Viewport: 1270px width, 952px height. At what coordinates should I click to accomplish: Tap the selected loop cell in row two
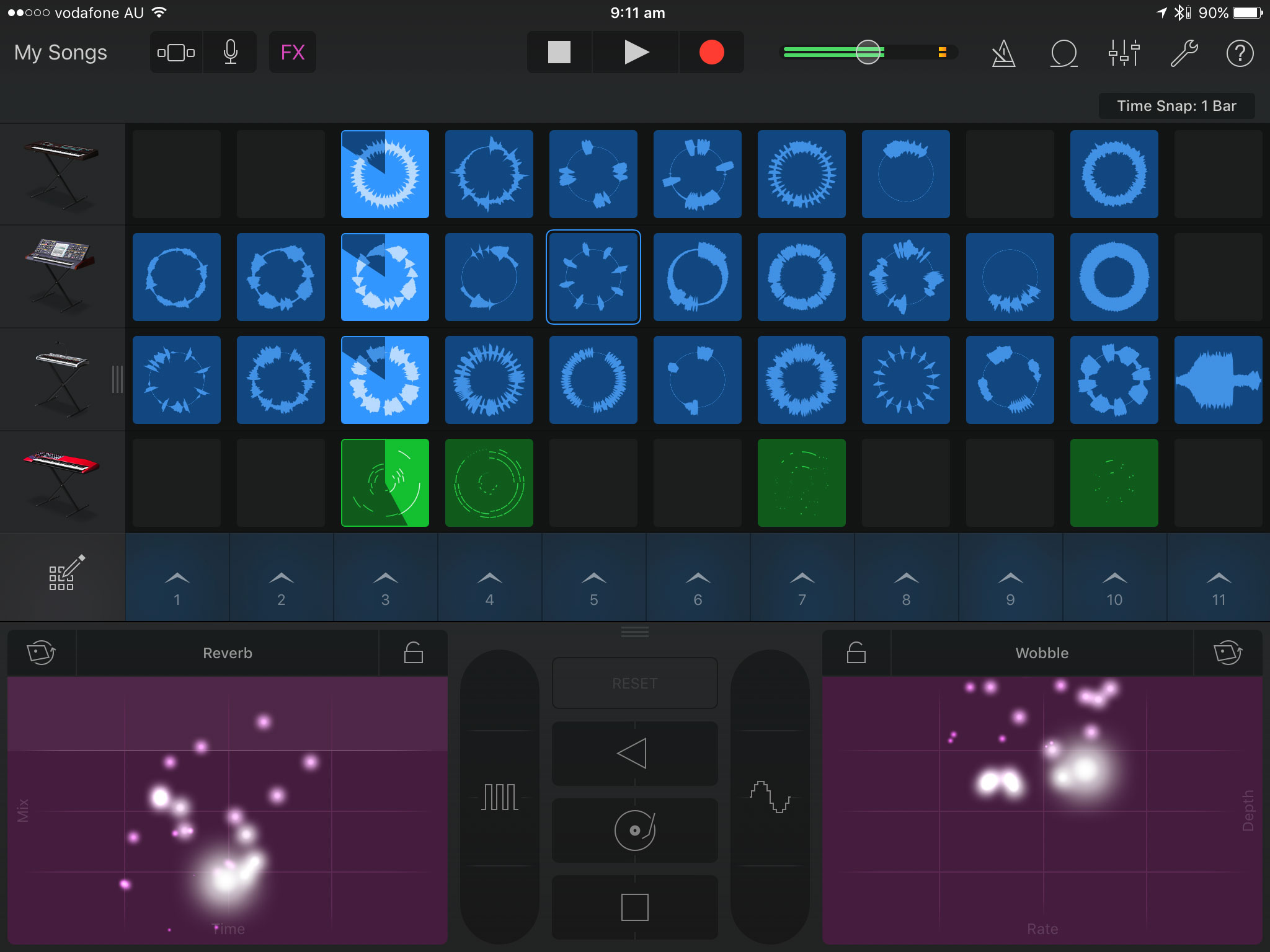point(593,277)
